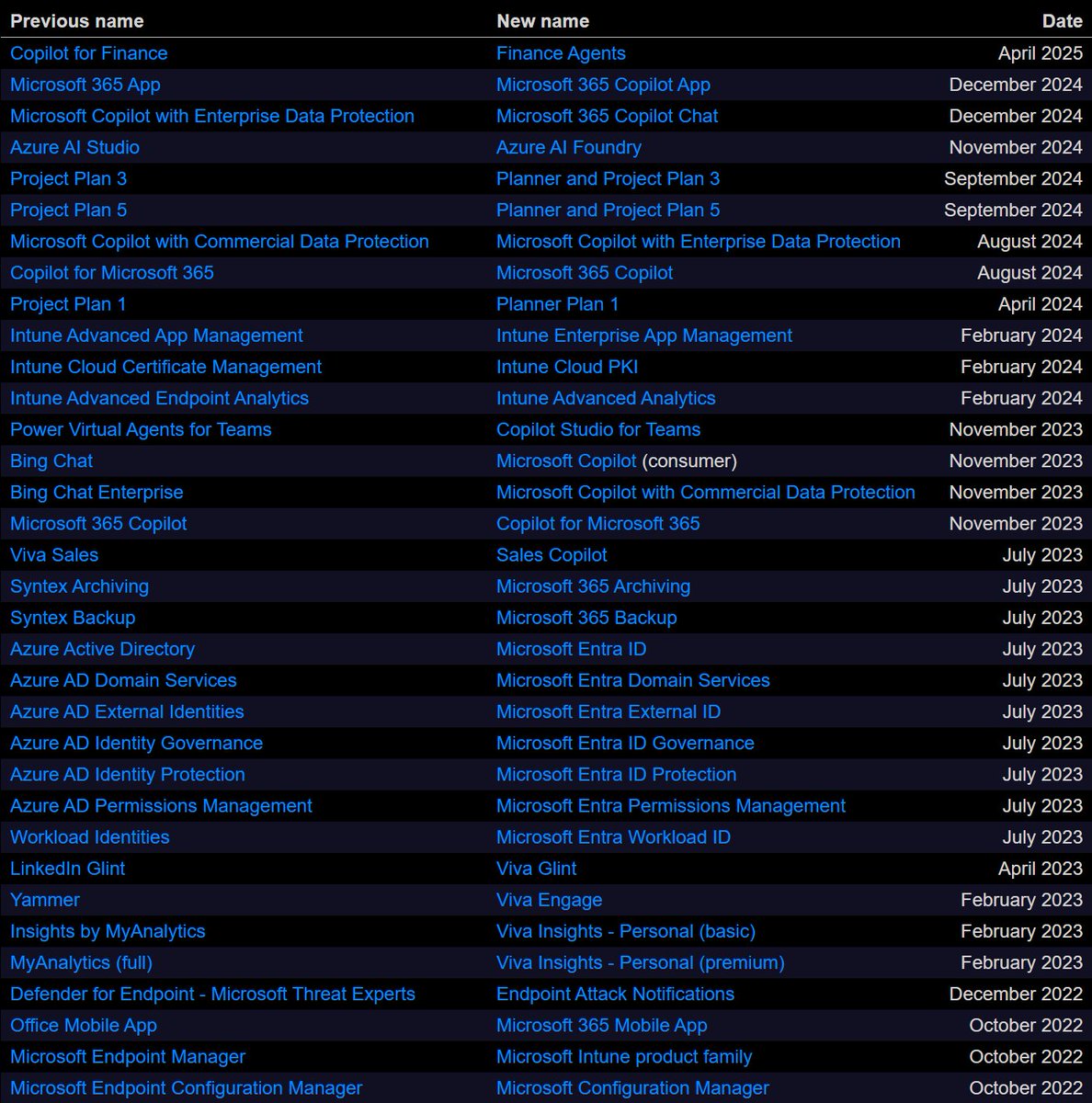
Task: Open the Copilot for Finance link
Action: click(x=89, y=53)
